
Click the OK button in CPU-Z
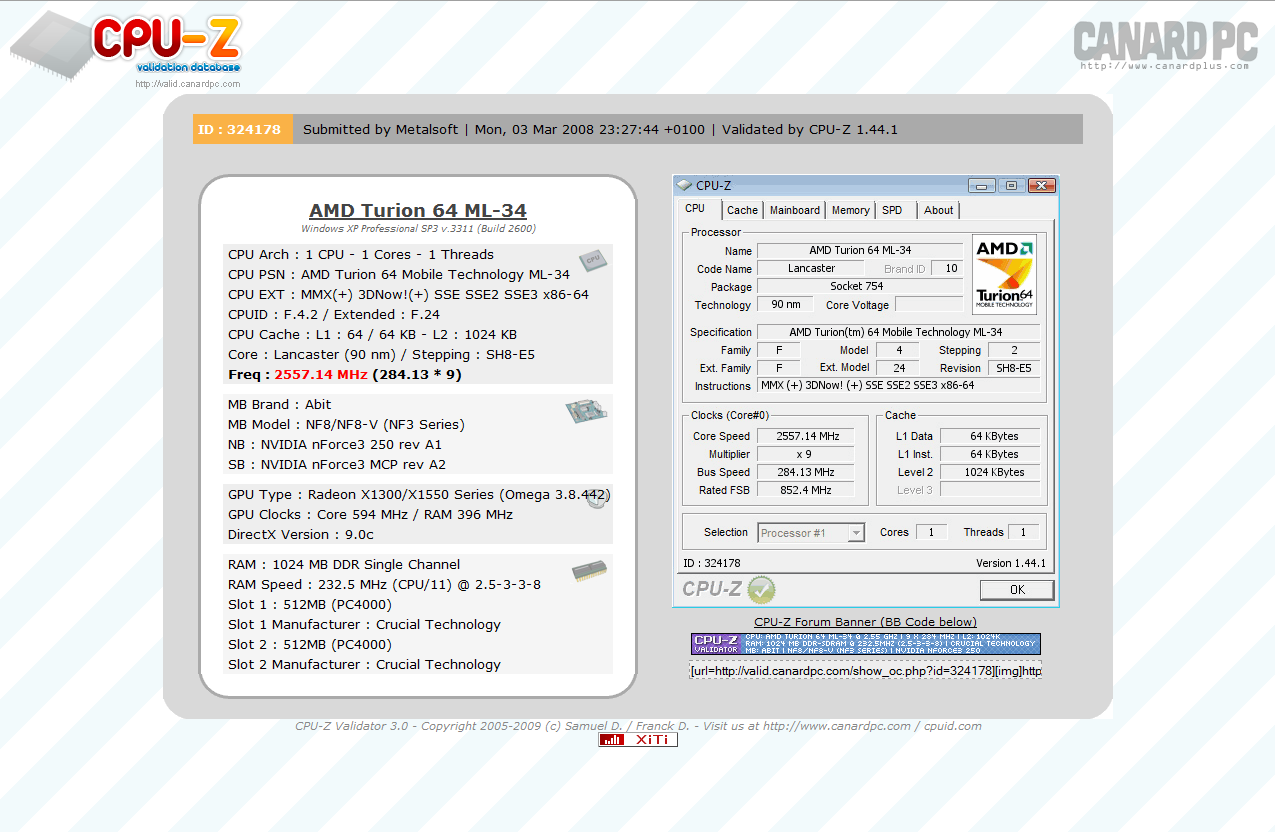pyautogui.click(x=1017, y=590)
